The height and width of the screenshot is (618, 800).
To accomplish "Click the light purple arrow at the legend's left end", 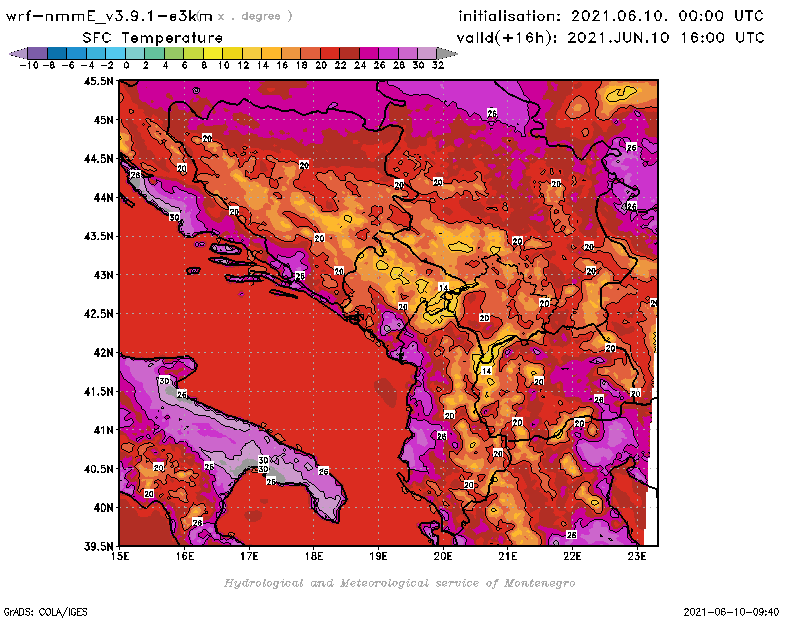I will click(19, 53).
